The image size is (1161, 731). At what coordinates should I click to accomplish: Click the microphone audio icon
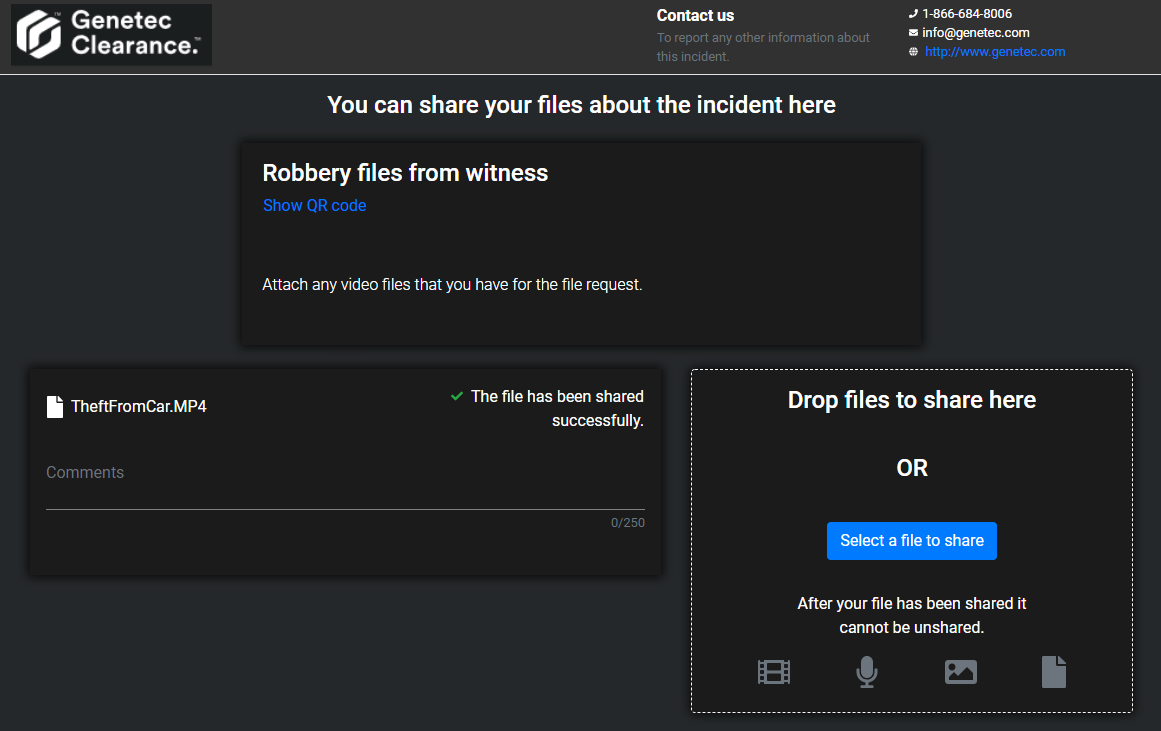tap(867, 672)
